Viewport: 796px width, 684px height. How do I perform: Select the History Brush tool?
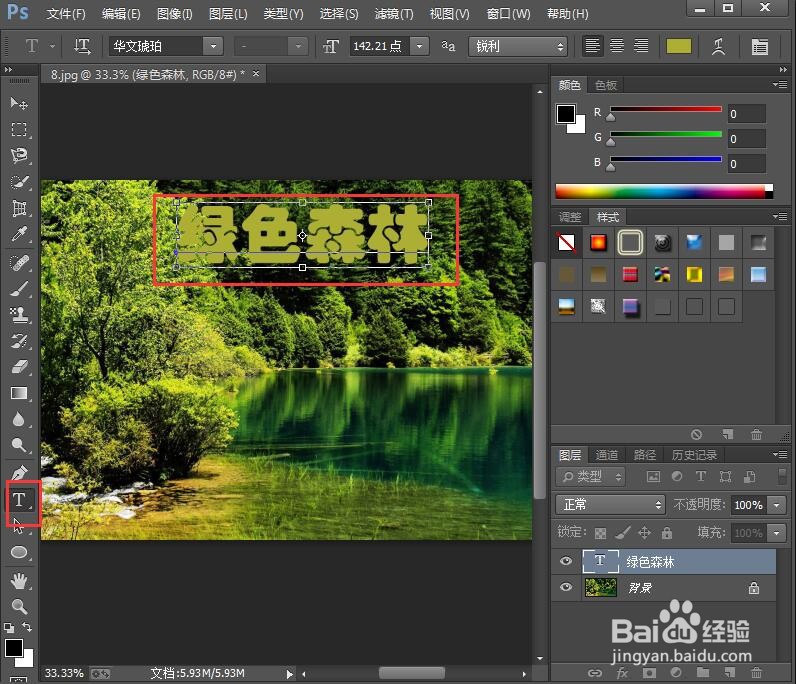point(19,341)
